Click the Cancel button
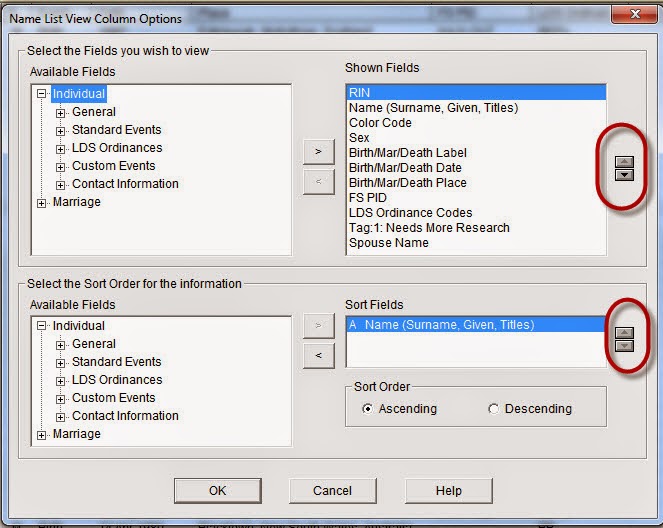This screenshot has height=528, width=663. [332, 490]
